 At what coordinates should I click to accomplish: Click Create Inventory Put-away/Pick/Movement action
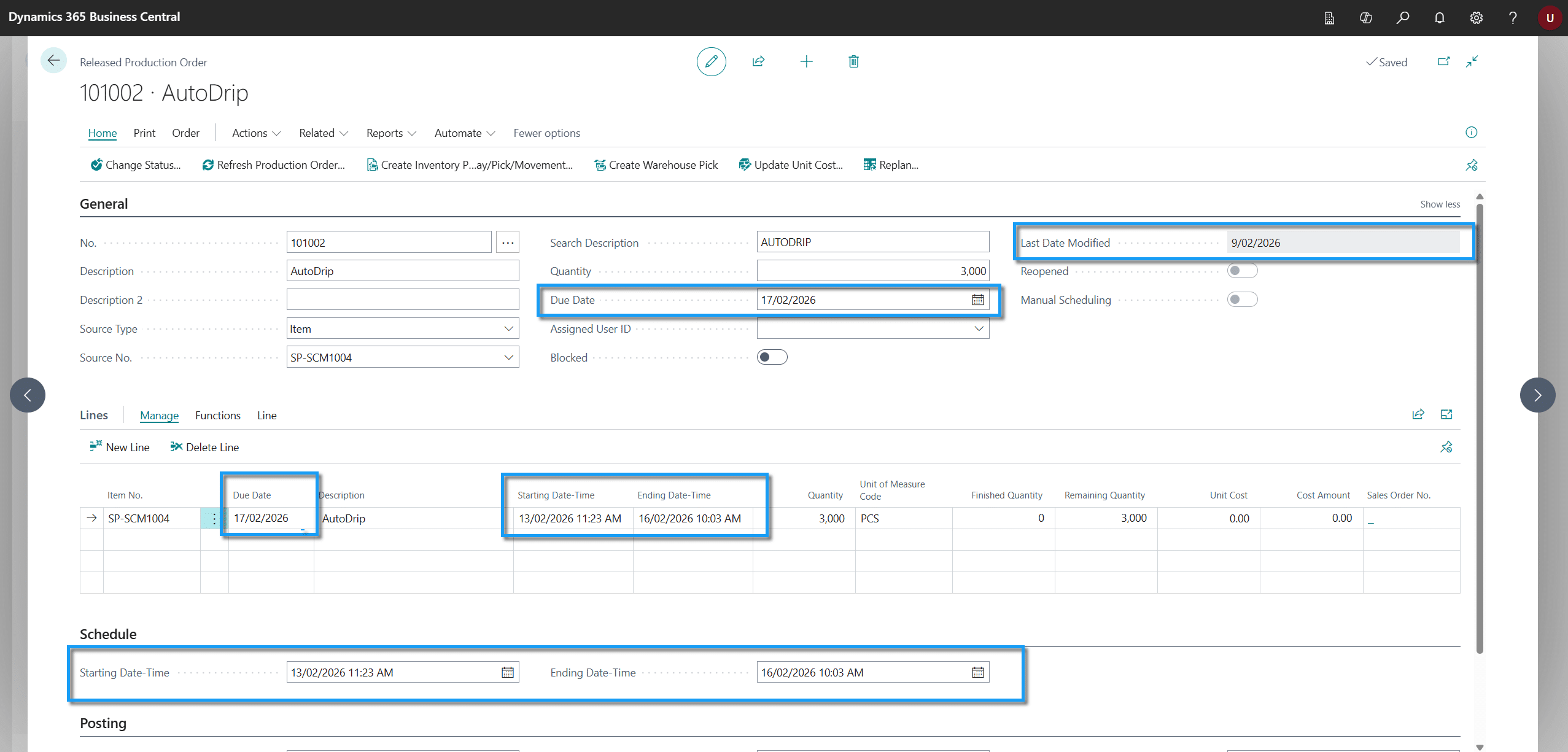(470, 165)
